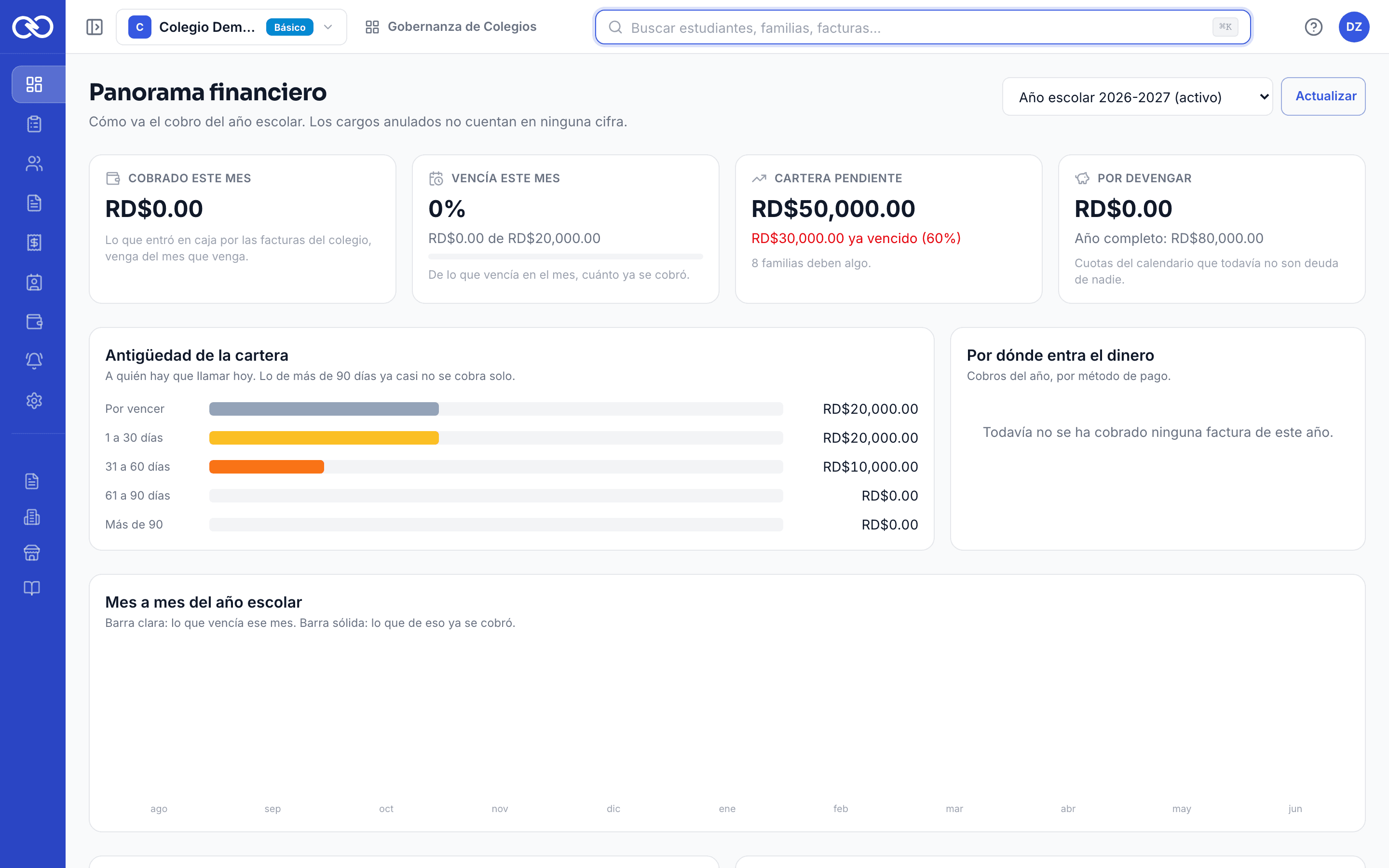Click the 'RD$0.00 de RD$20,000.00' text
The width and height of the screenshot is (1389, 868).
[x=514, y=238]
